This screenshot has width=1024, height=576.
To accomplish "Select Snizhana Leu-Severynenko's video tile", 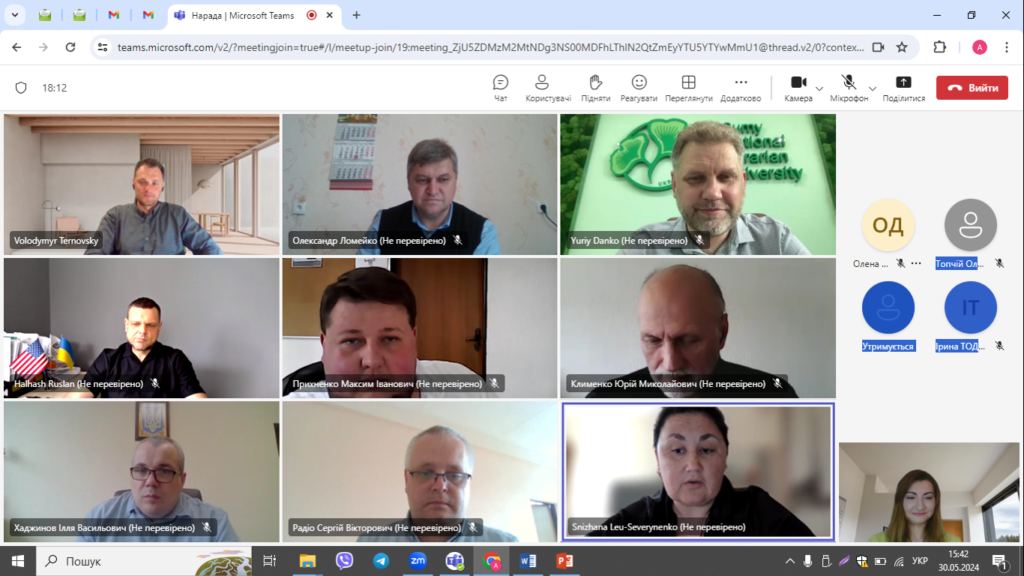I will click(x=697, y=470).
